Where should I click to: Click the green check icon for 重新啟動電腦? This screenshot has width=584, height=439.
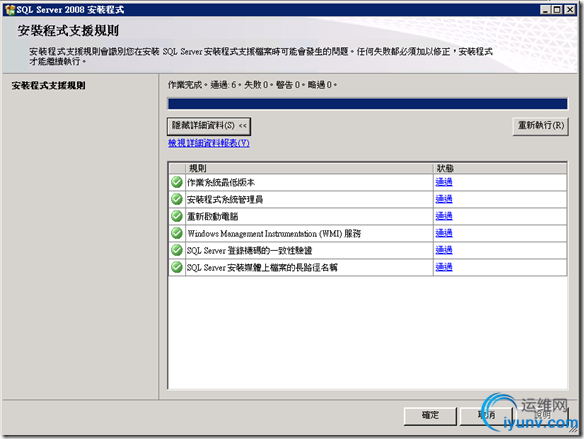tap(177, 216)
